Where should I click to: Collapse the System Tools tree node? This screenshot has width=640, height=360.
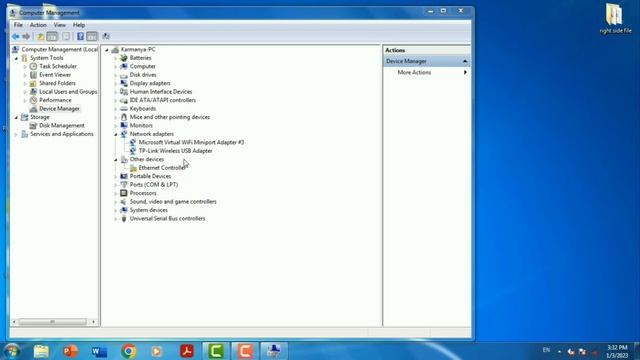[16, 58]
